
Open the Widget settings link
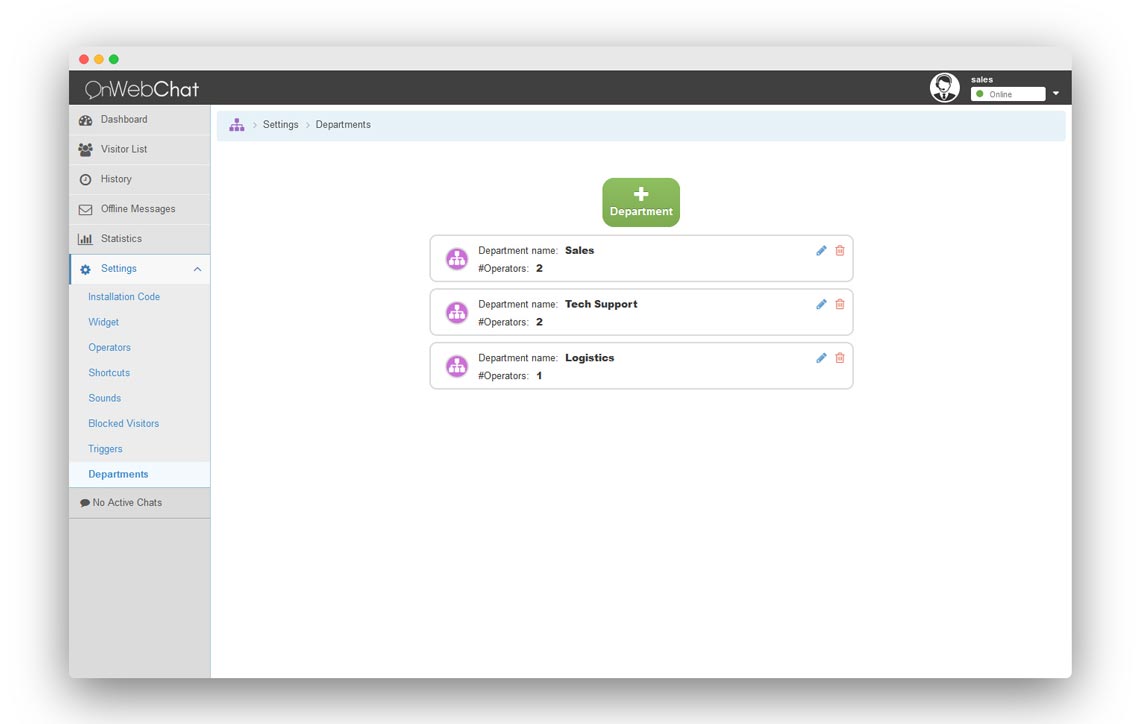click(x=103, y=322)
